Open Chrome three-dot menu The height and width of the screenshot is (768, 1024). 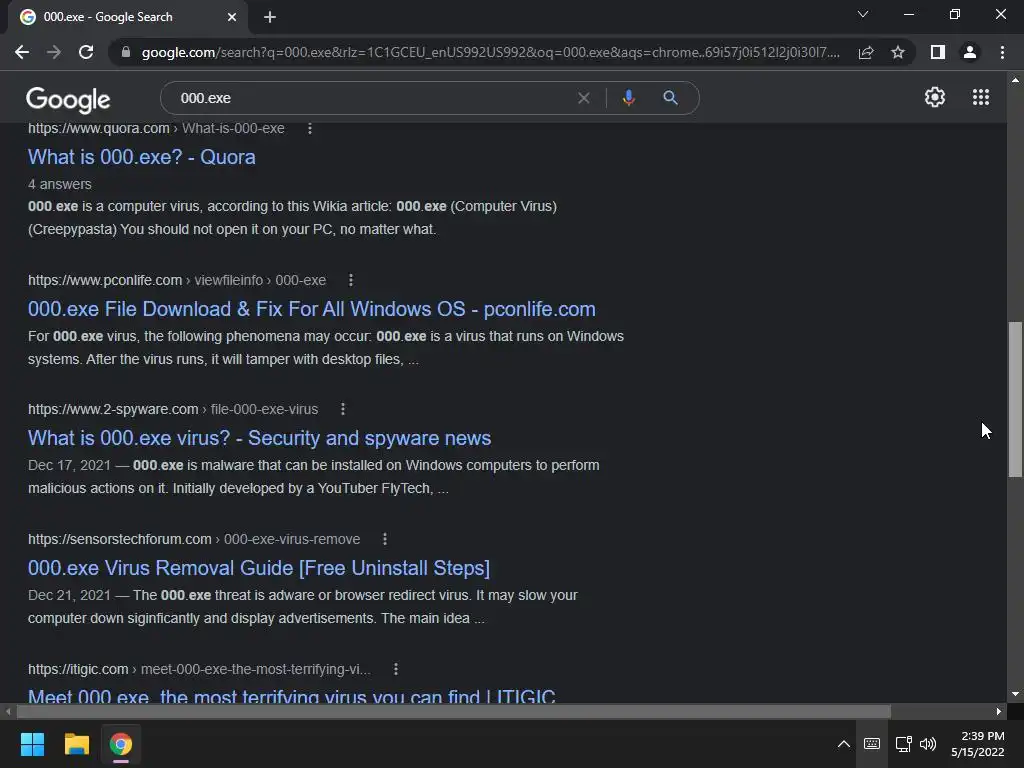click(1002, 52)
